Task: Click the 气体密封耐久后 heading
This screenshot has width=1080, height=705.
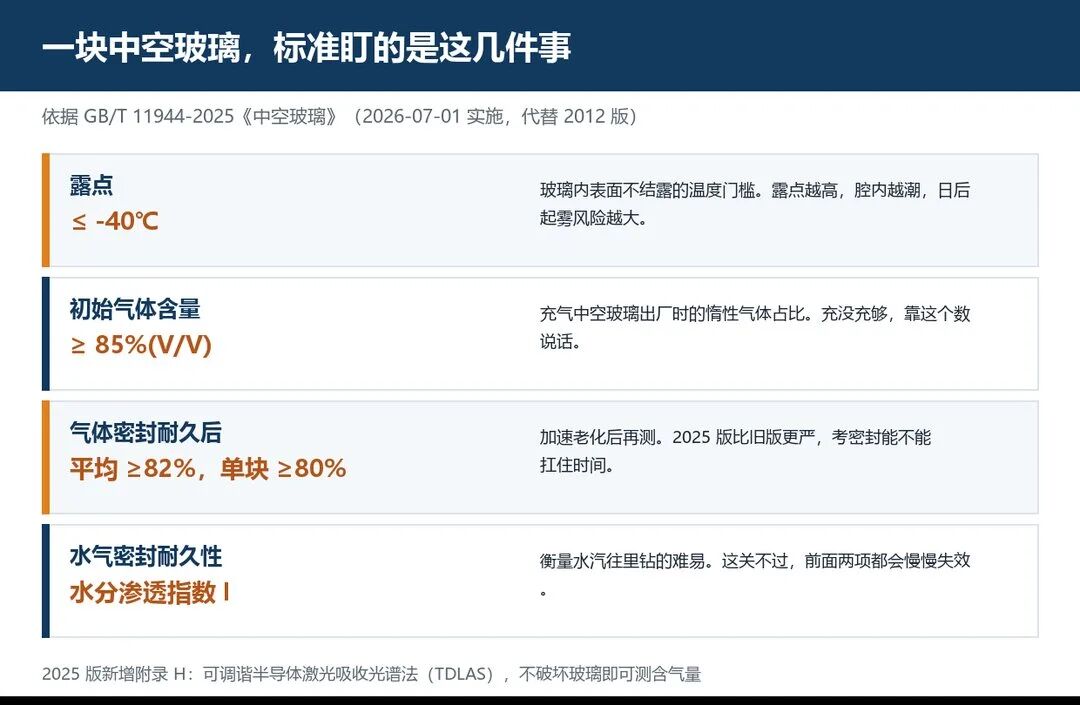Action: click(146, 433)
